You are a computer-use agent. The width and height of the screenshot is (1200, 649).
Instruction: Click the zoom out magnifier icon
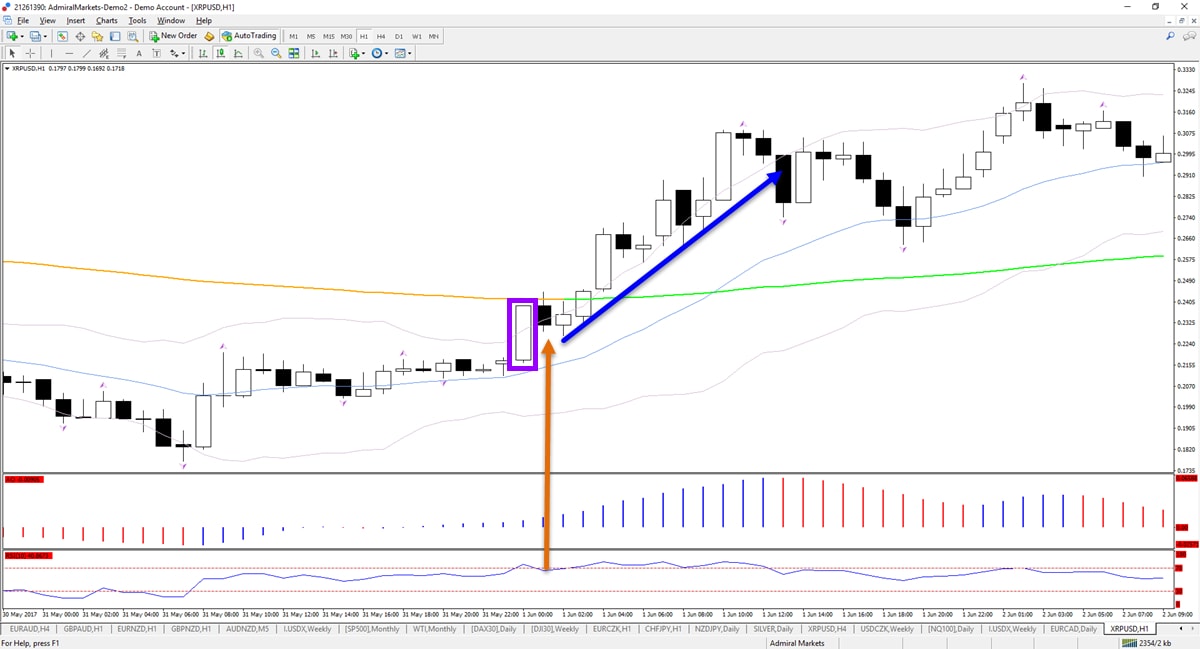click(276, 53)
